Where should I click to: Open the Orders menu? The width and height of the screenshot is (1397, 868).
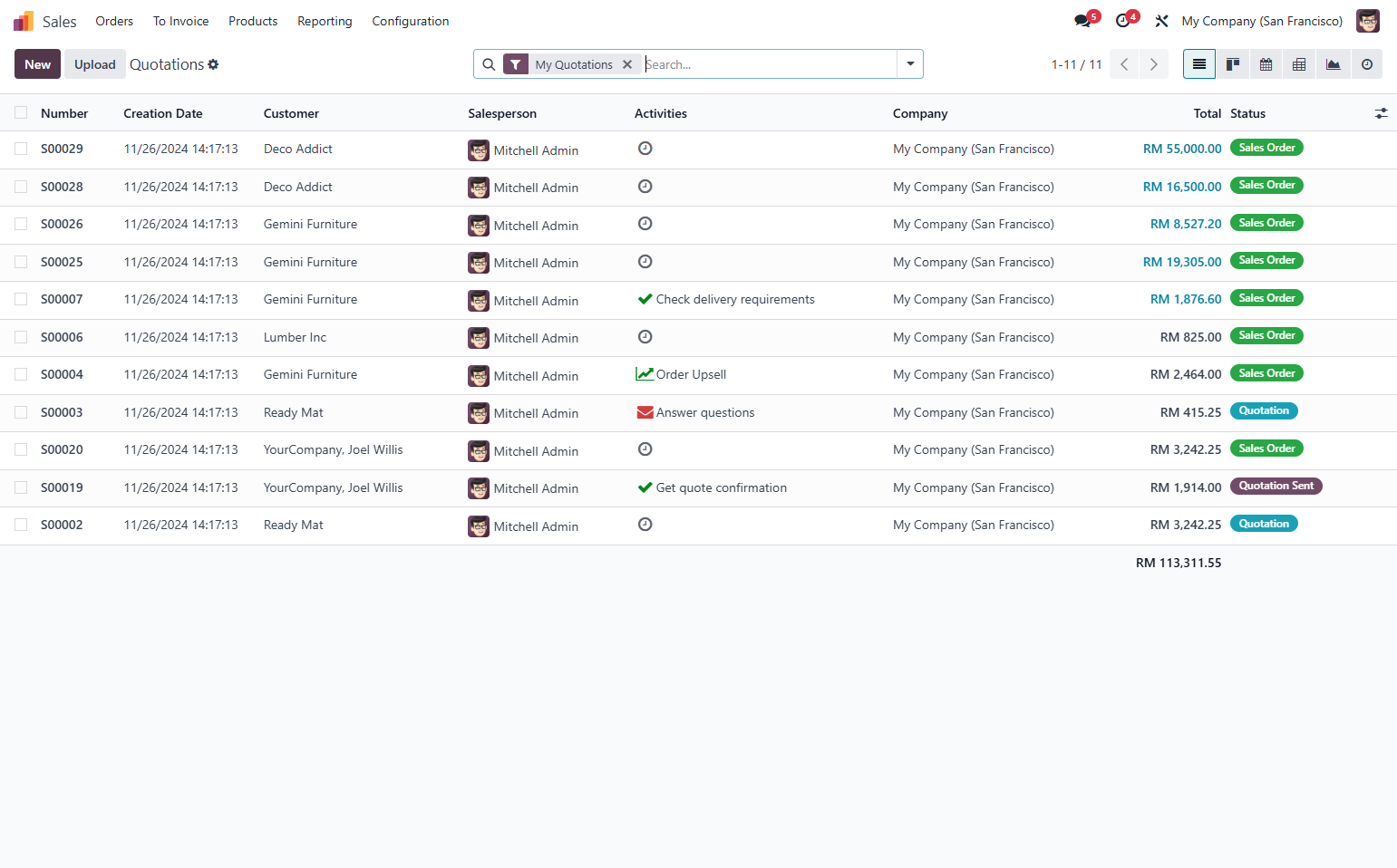click(114, 21)
